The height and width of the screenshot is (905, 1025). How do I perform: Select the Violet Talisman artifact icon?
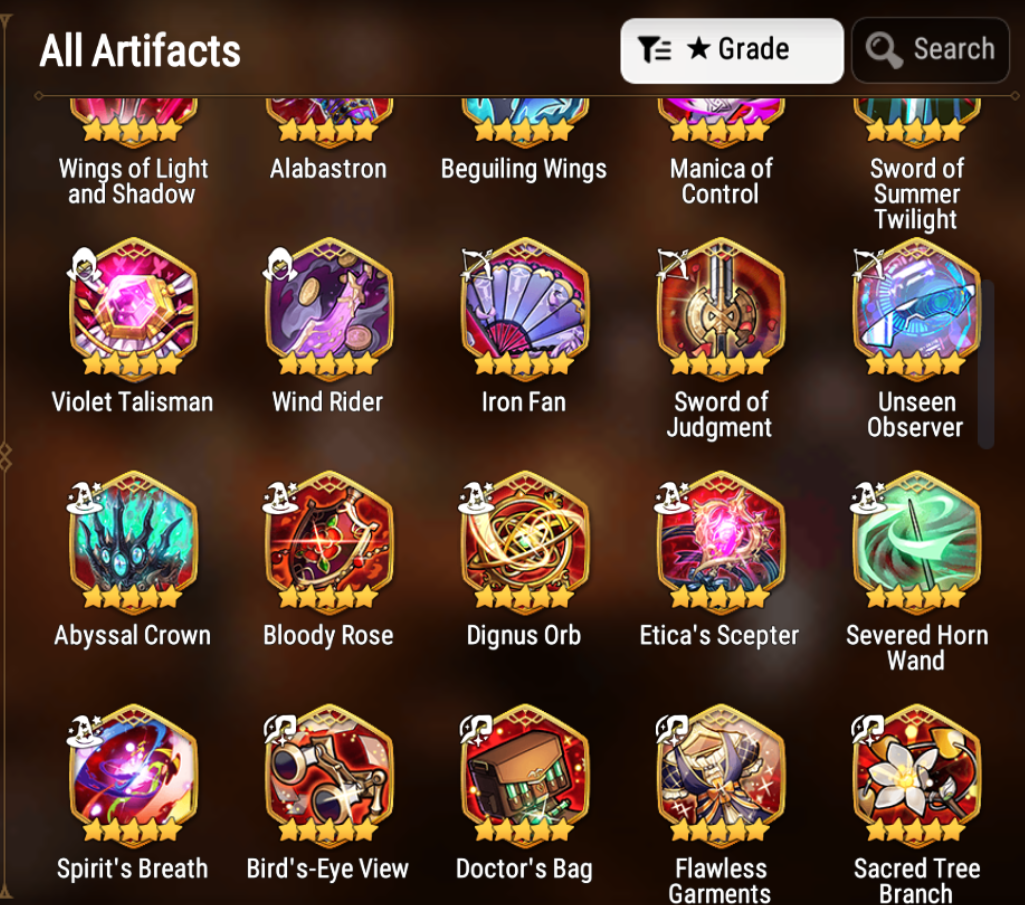pyautogui.click(x=133, y=309)
